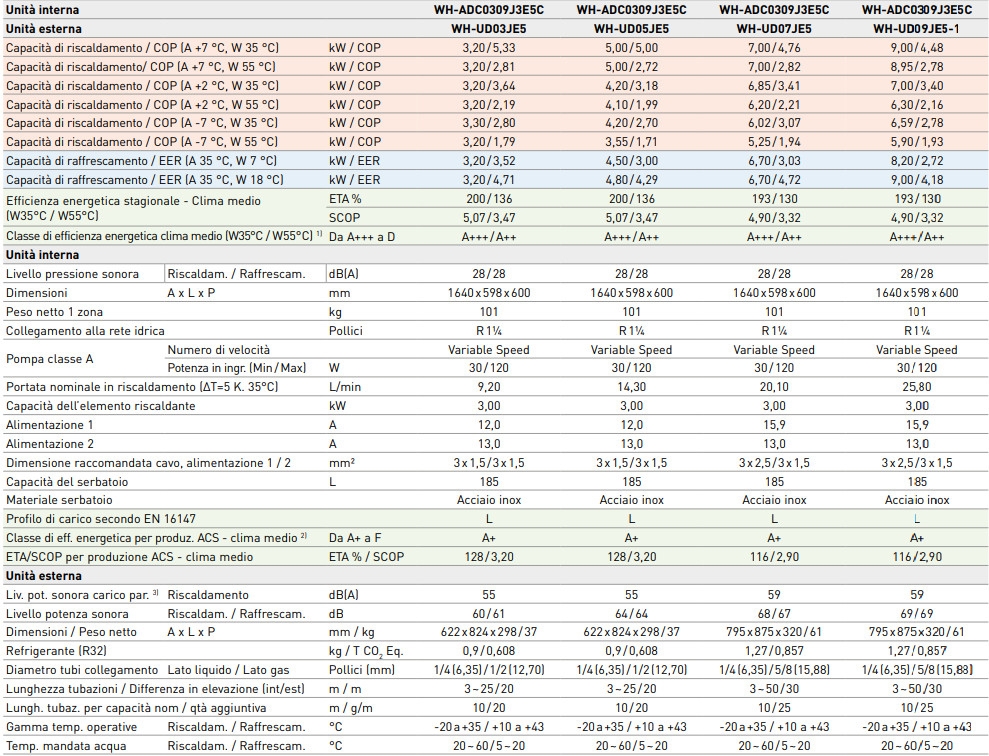Click the "Da A+ a F" unit cell
The image size is (989, 756).
355,538
